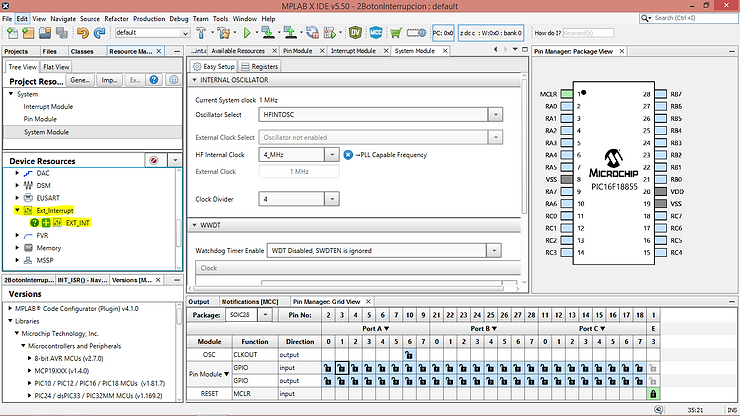Click the shopping cart icon

[x=395, y=33]
